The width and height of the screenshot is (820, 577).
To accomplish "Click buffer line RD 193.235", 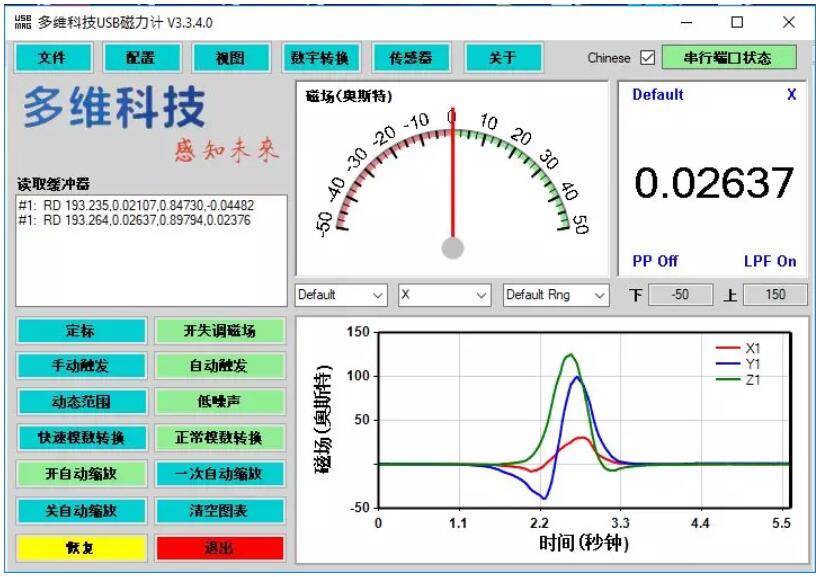I will pyautogui.click(x=136, y=206).
